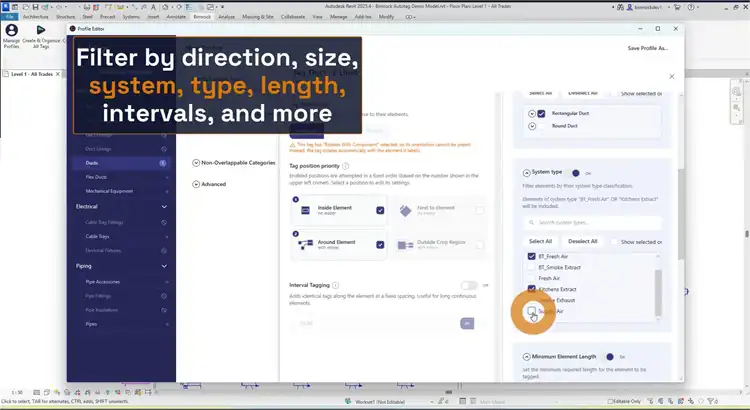
Task: Click the disabled-category icon on the Pipe Fittings row
Action: (x=164, y=296)
